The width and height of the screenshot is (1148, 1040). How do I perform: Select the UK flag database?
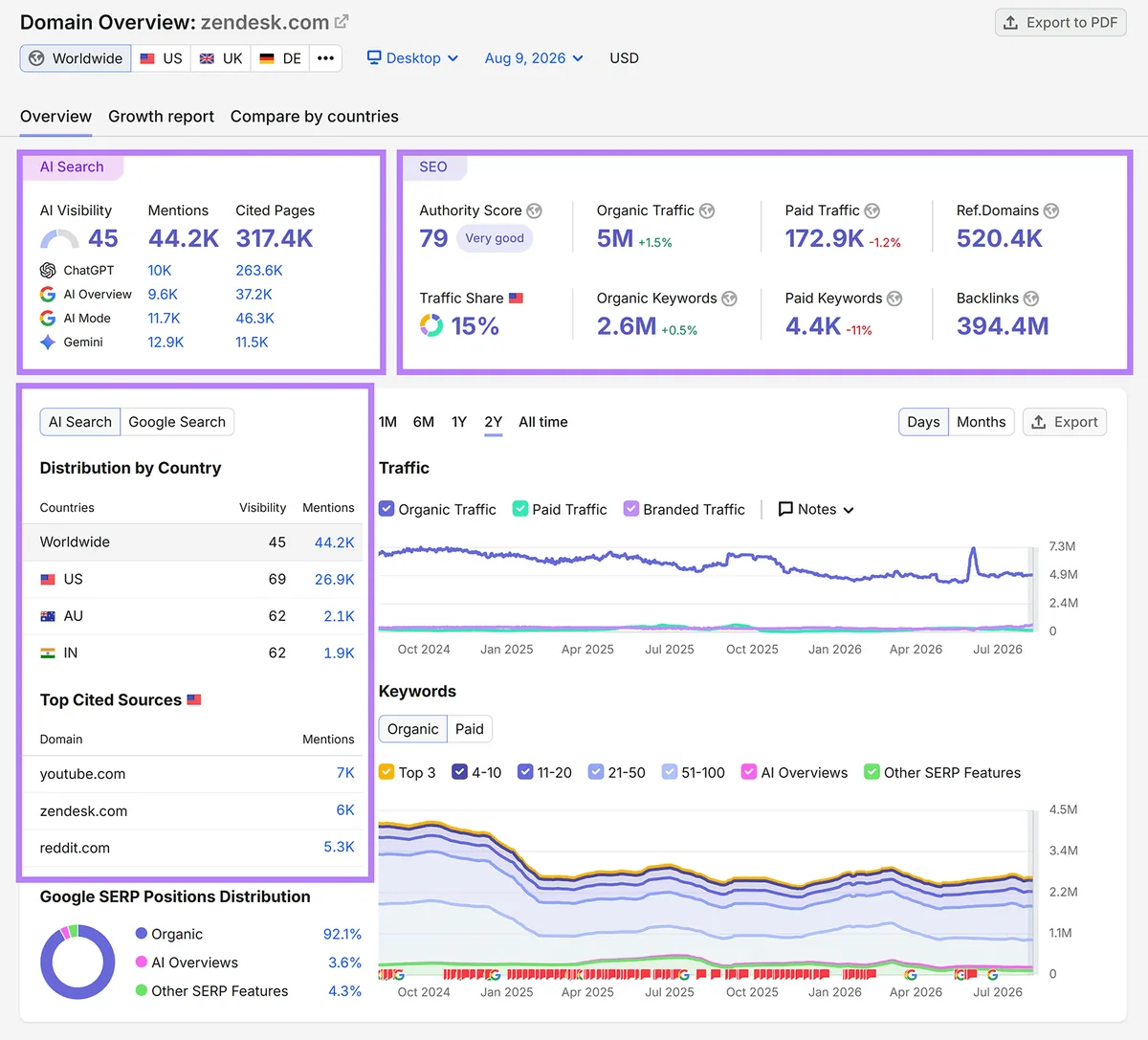(x=221, y=58)
